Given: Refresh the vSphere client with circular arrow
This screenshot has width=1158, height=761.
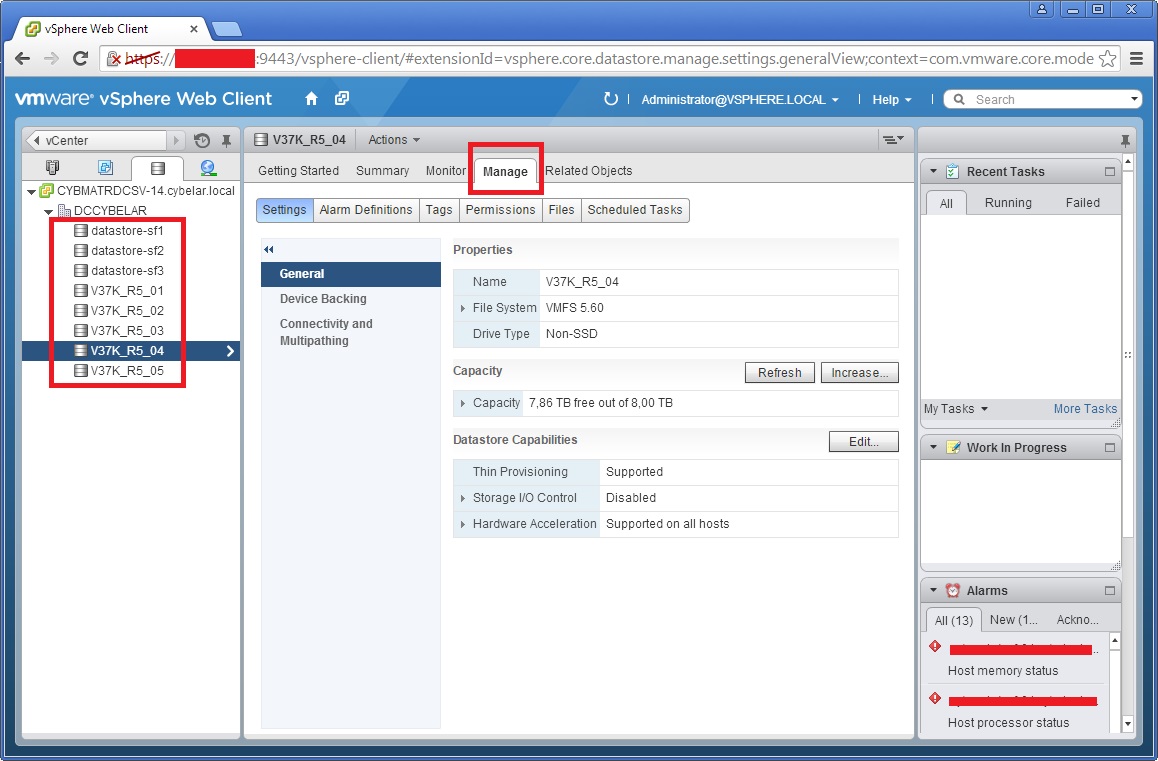Looking at the screenshot, I should point(610,98).
